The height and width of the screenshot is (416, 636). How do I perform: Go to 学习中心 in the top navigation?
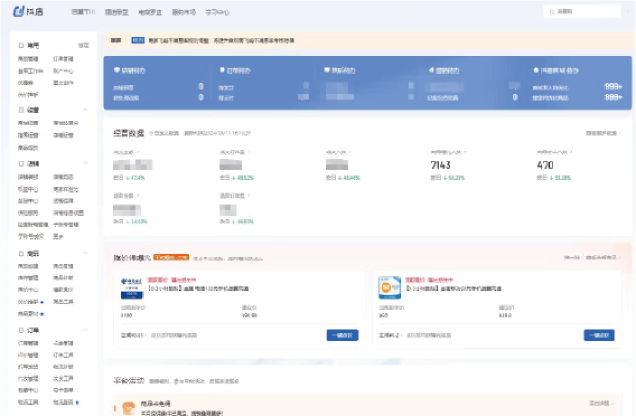point(215,12)
